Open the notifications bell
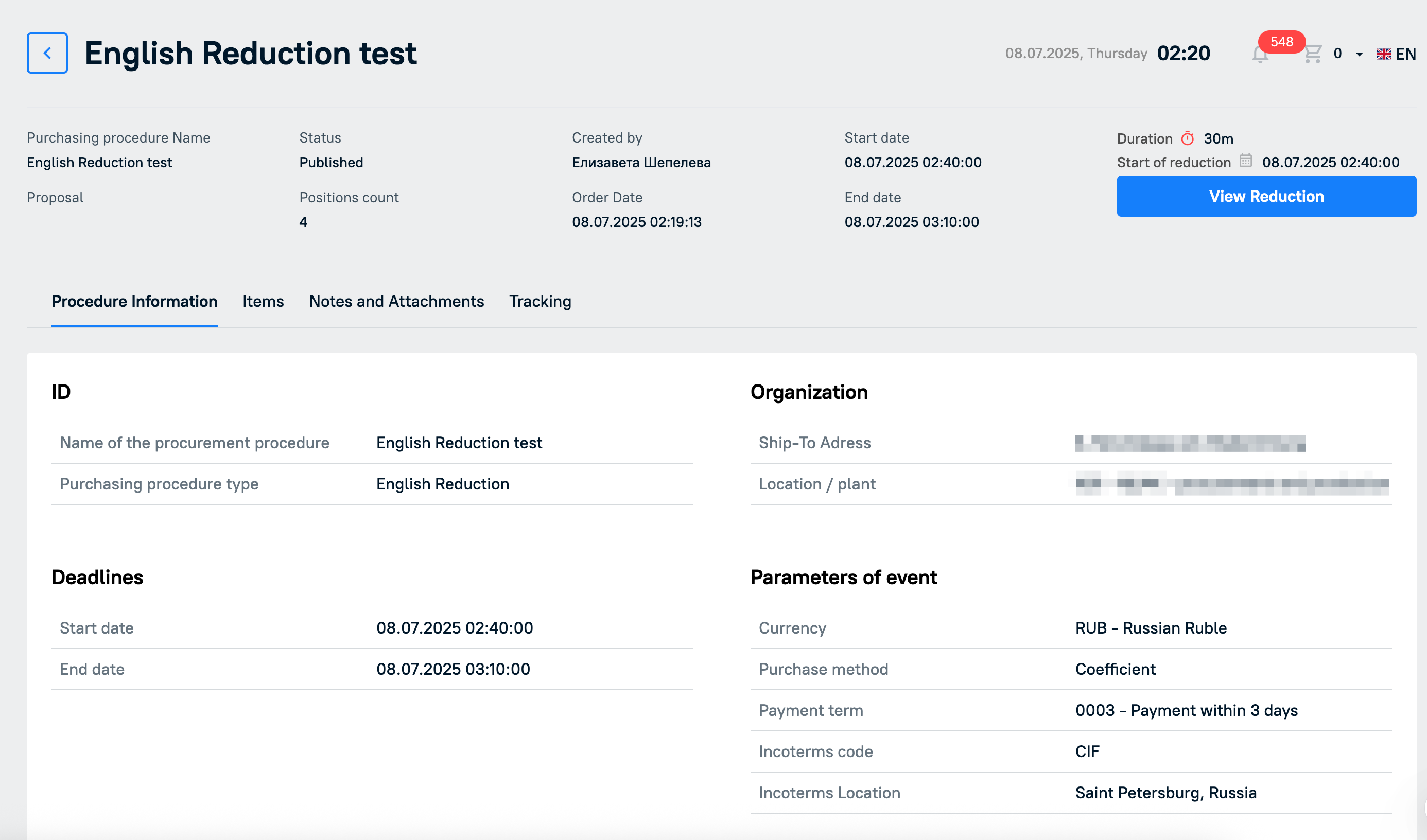The image size is (1427, 840). tap(1260, 55)
